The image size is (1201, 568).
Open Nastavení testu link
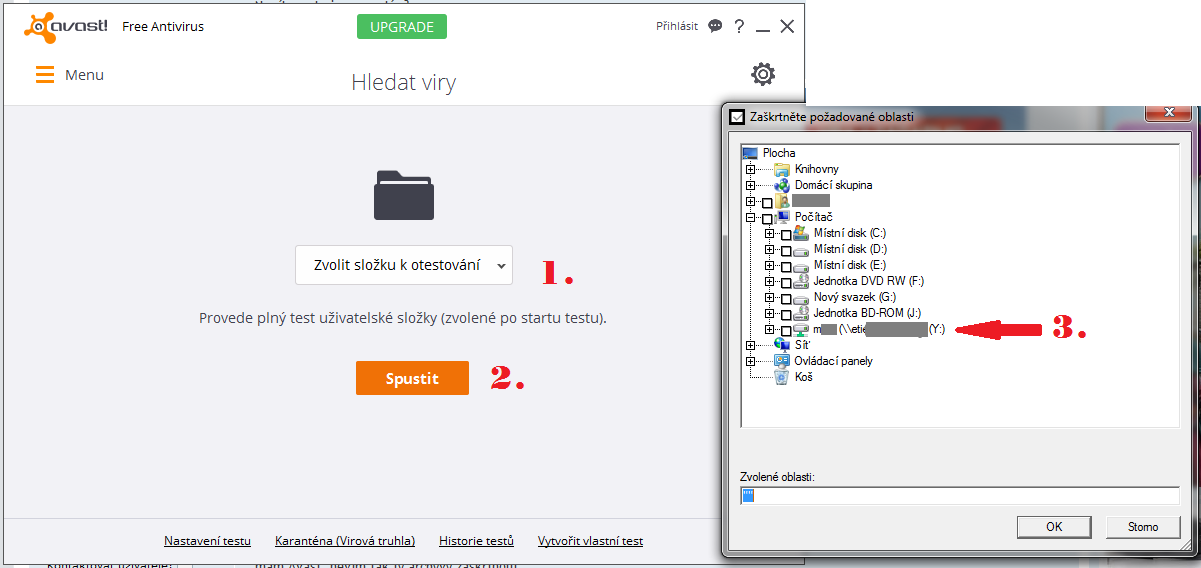point(207,541)
